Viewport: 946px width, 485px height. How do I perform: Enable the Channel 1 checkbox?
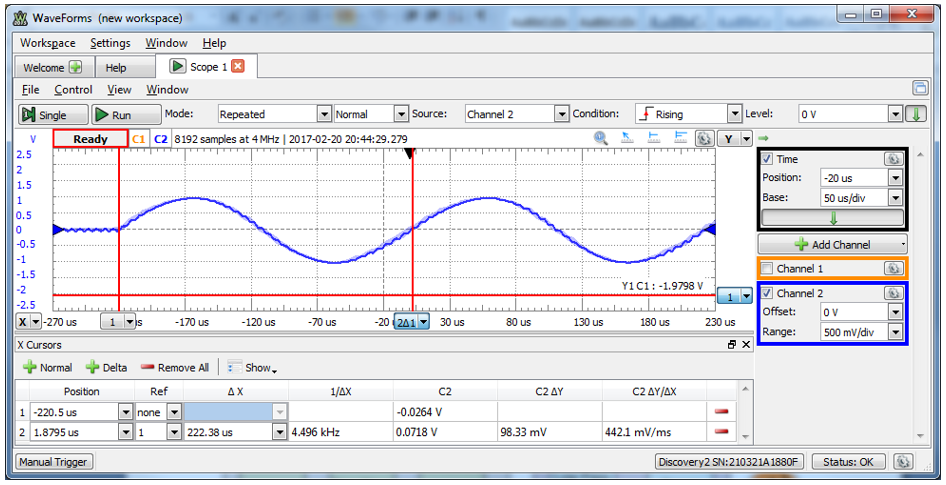coord(767,268)
